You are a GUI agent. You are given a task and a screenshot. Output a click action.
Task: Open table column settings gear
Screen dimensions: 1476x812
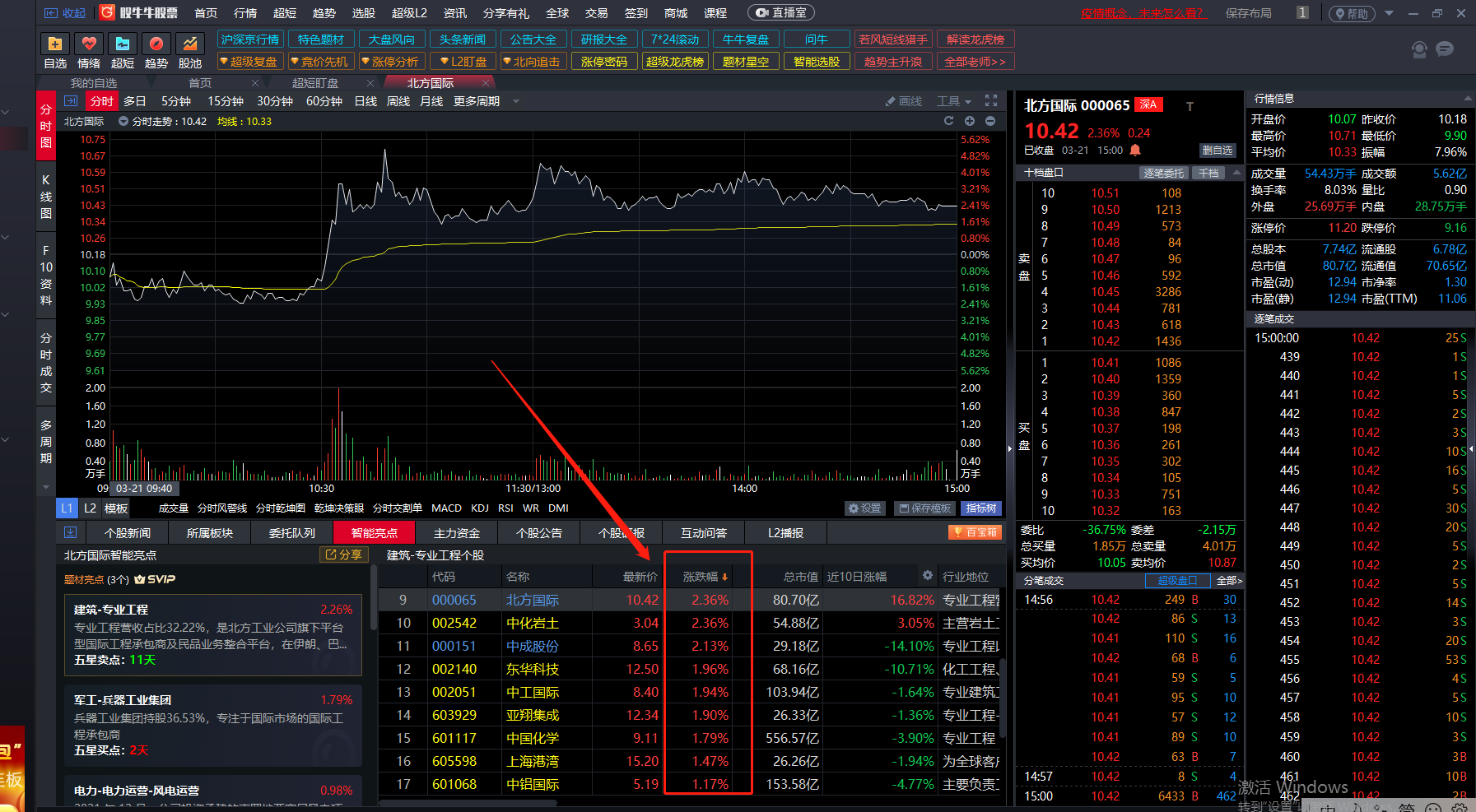point(928,575)
